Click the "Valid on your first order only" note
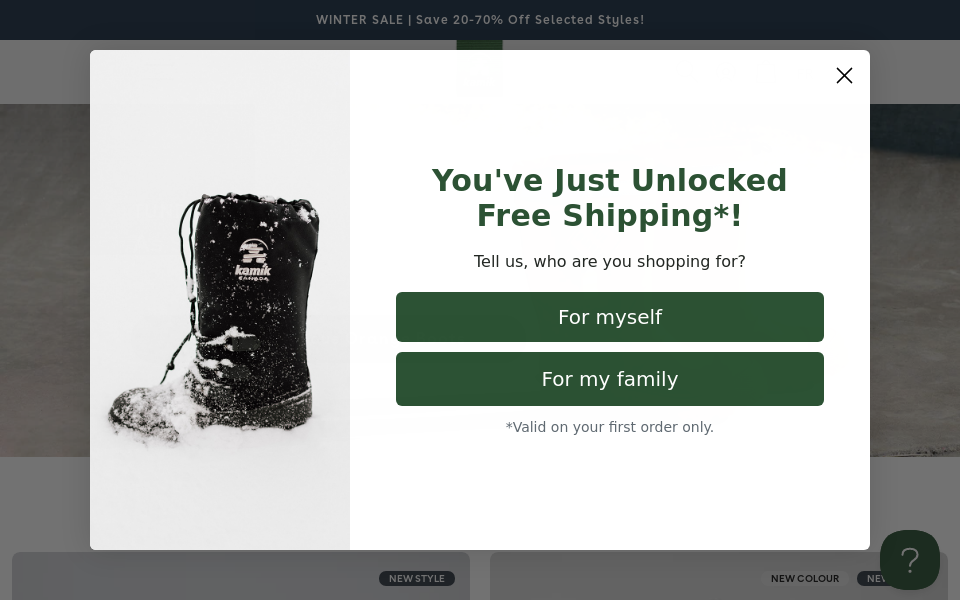960x600 pixels. (610, 427)
